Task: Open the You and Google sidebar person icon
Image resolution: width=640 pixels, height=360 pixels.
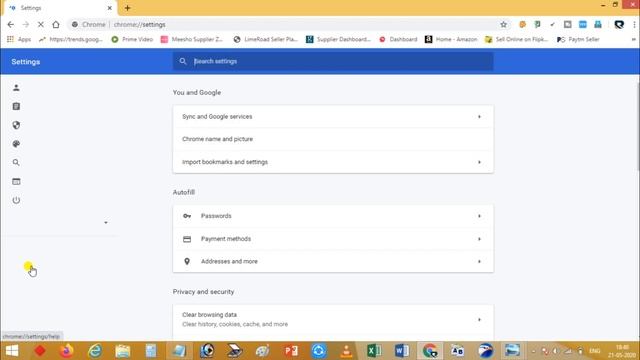Action: pos(16,88)
